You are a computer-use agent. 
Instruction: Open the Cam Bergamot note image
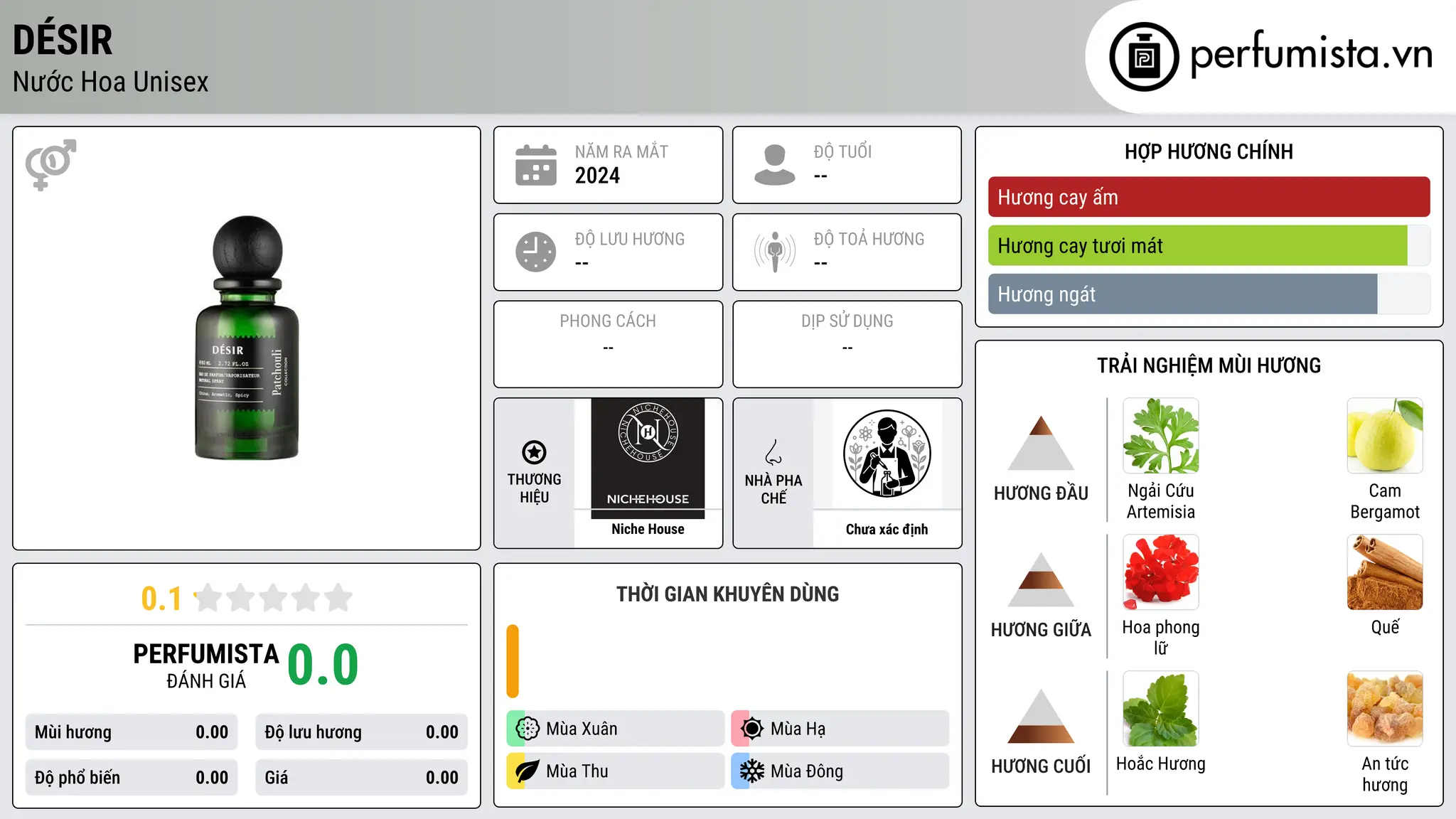1385,436
